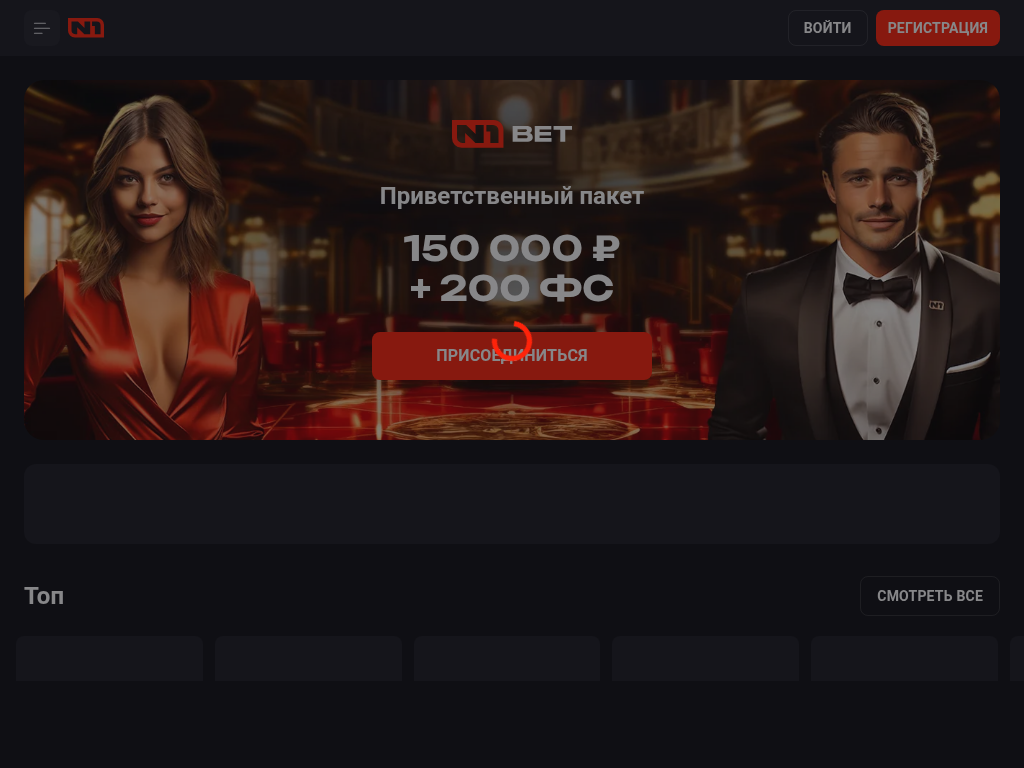Screen dimensions: 1024x768
Task: Open the РЕГИСТРАЦИЯ sign-up button
Action: pos(937,28)
